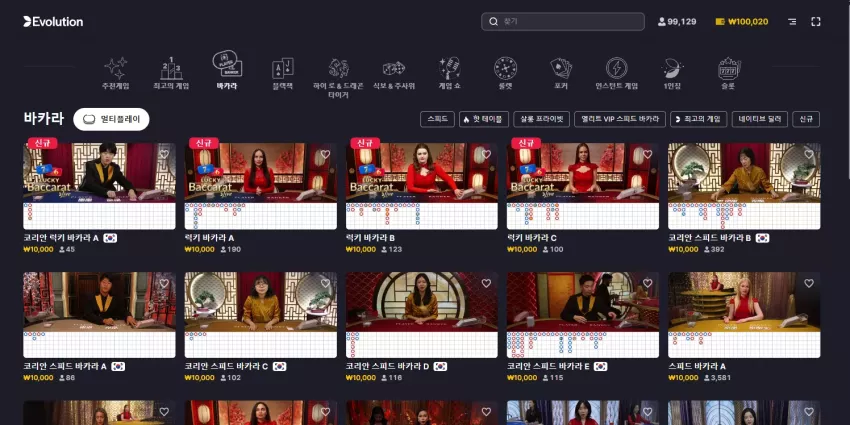Apply the top games filter chip

(698, 119)
